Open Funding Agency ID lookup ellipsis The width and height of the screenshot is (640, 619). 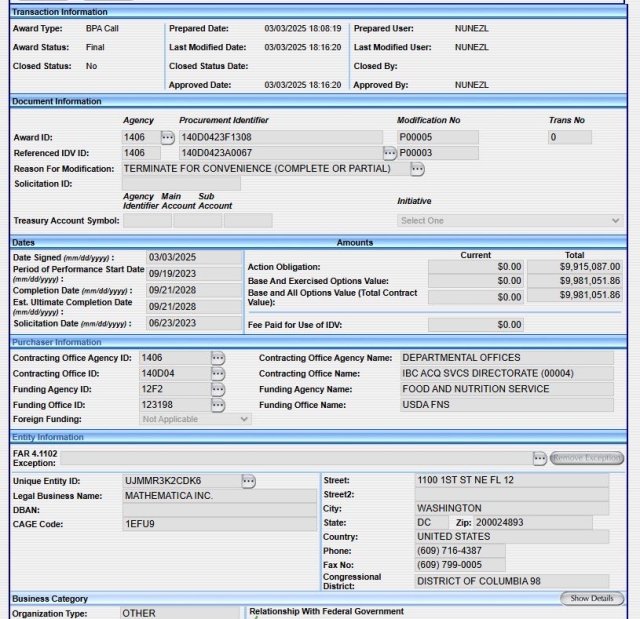(217, 389)
